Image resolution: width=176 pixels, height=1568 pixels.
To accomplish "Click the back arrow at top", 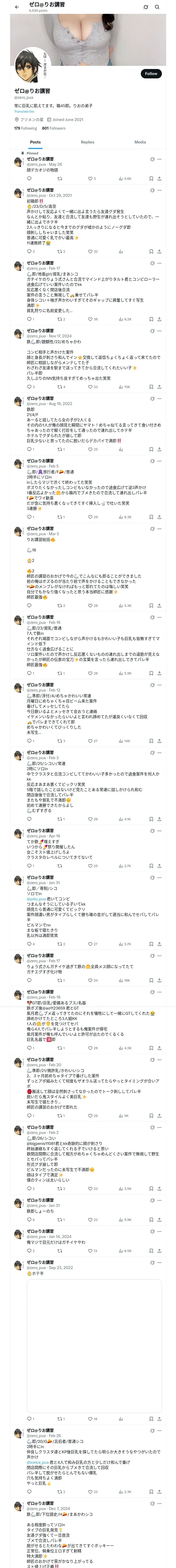I will pyautogui.click(x=17, y=7).
